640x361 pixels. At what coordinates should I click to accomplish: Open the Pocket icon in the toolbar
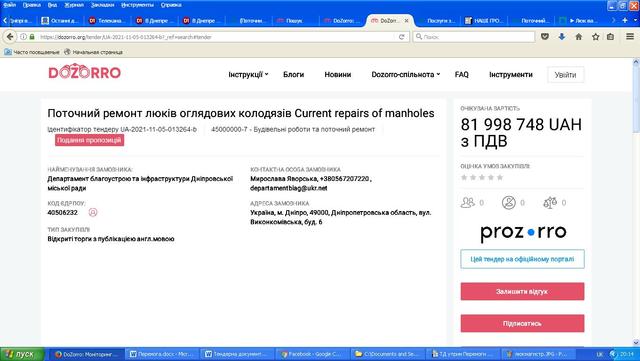[544, 37]
